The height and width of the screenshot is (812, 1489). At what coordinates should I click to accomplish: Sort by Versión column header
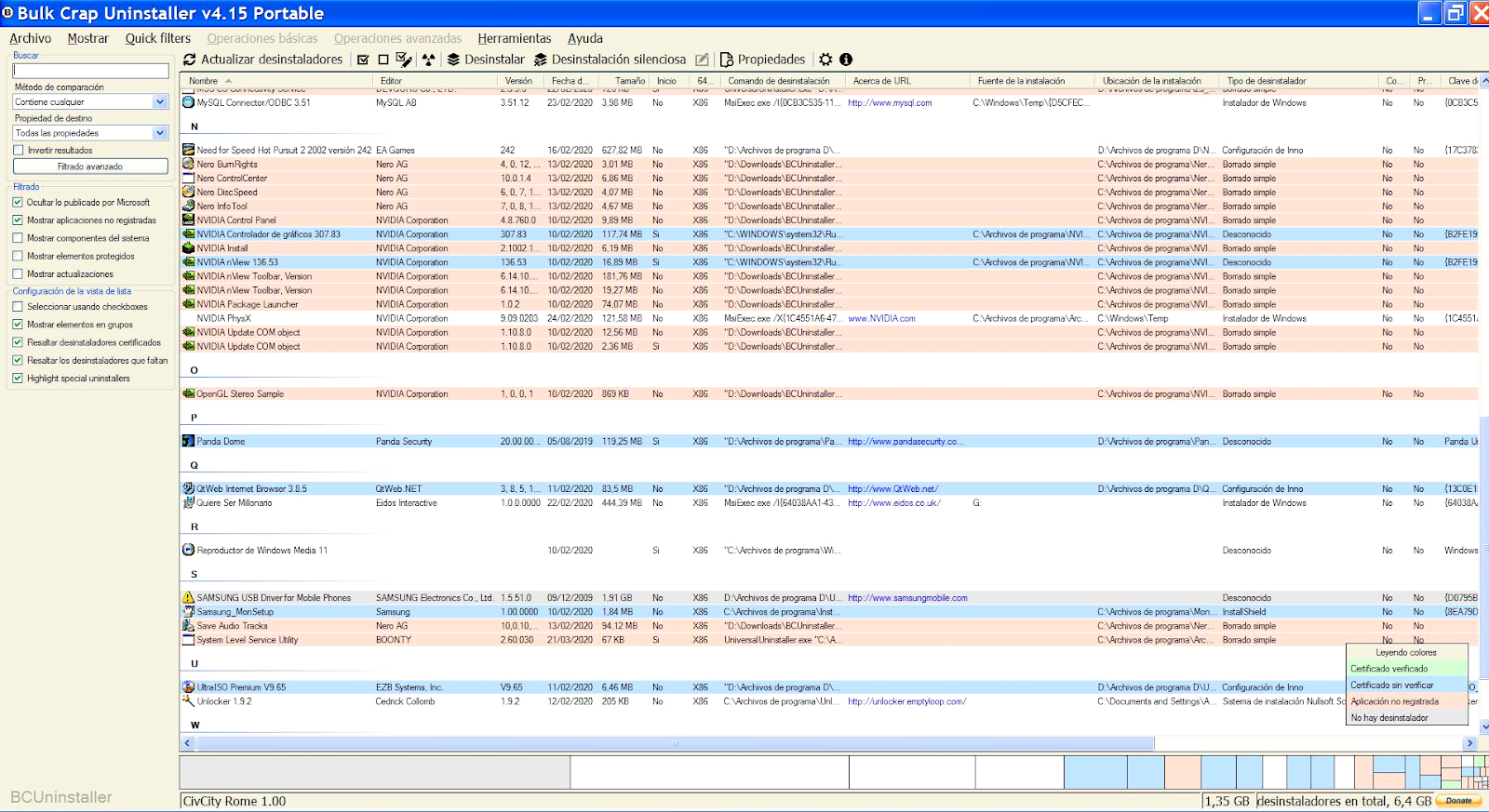[x=520, y=81]
